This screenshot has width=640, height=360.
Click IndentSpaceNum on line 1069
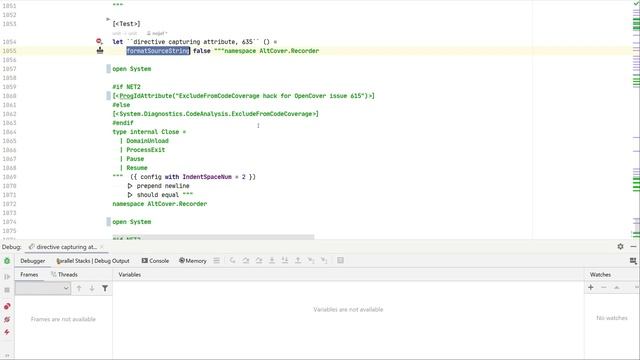pos(207,177)
